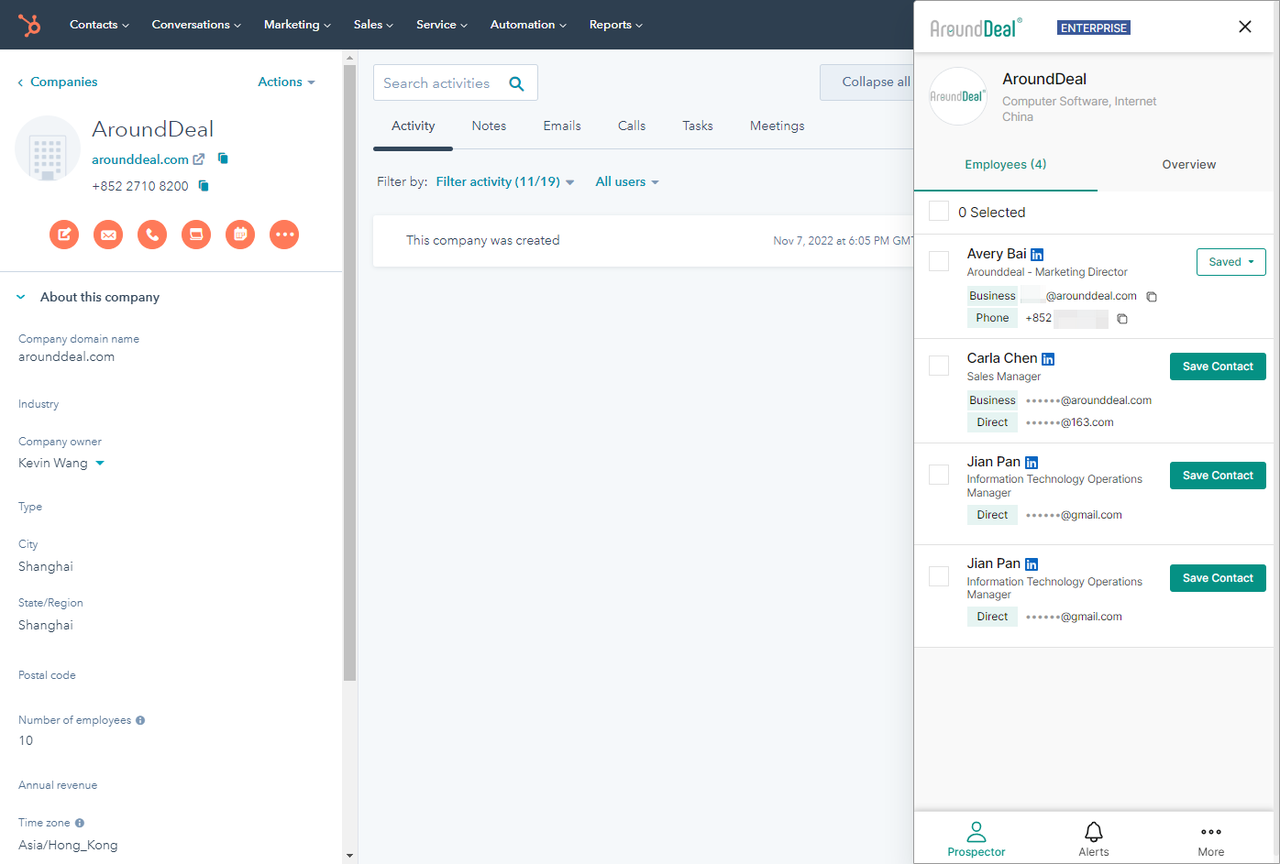Copy Avery Bai's business email address

(1152, 297)
